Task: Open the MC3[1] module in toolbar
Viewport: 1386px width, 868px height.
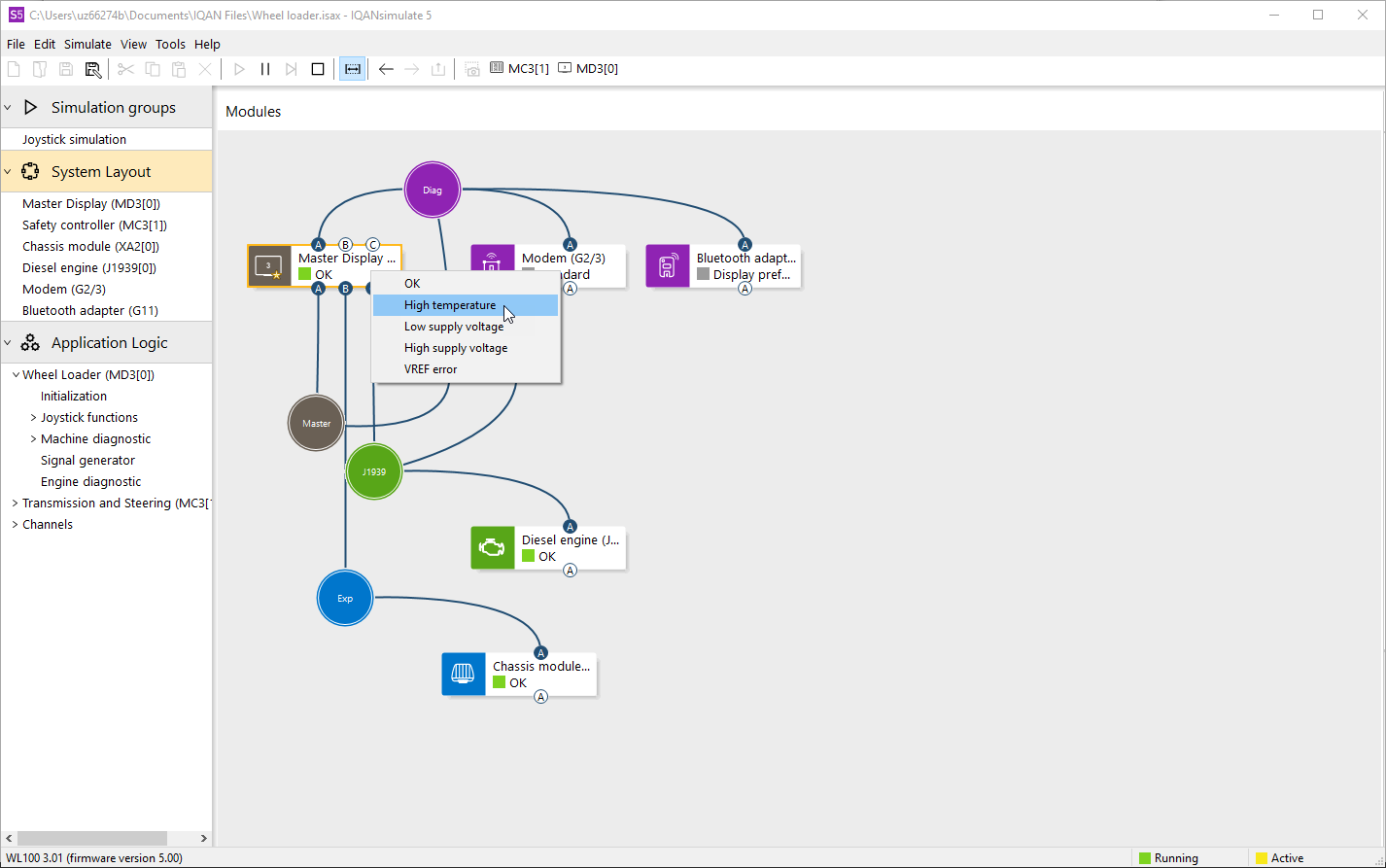Action: [x=520, y=69]
